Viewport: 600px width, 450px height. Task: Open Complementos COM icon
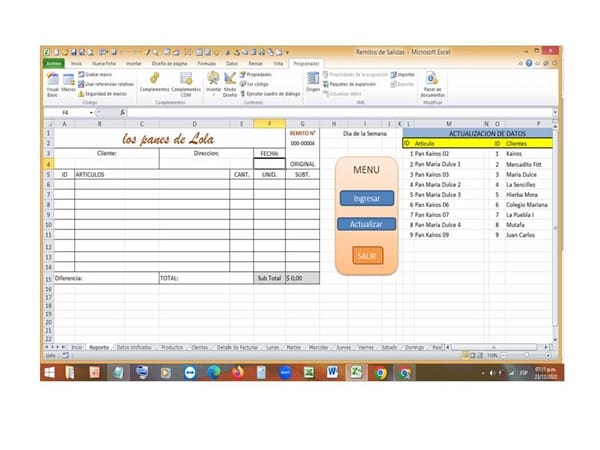click(186, 84)
